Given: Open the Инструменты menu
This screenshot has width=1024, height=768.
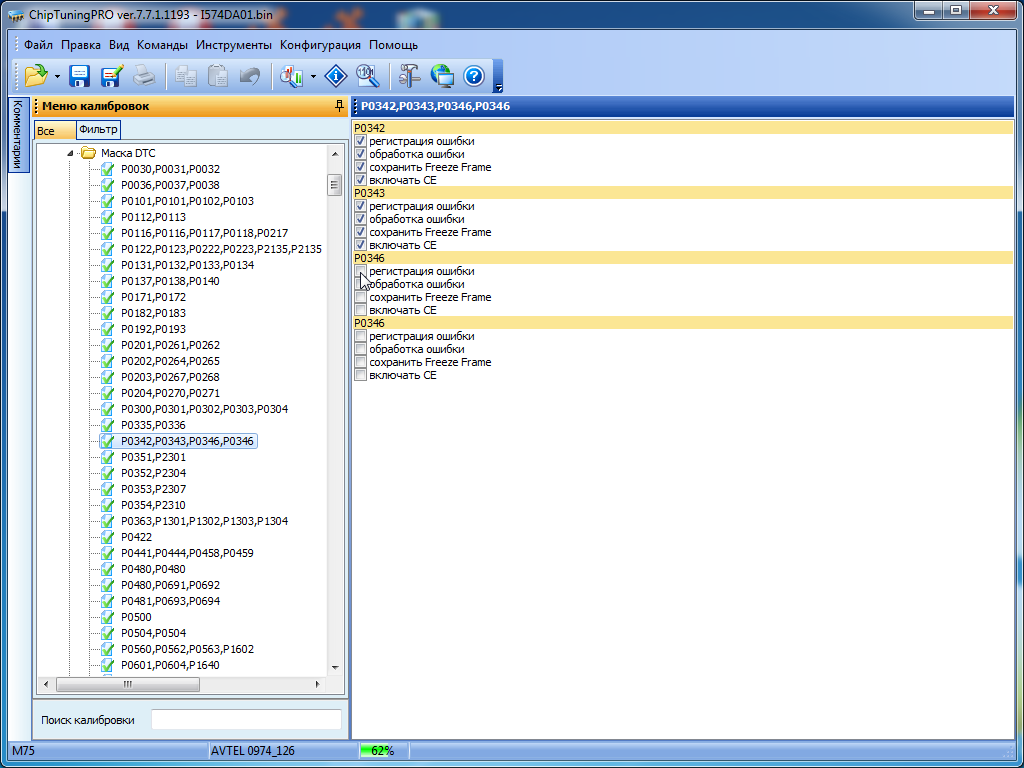Looking at the screenshot, I should pos(233,45).
